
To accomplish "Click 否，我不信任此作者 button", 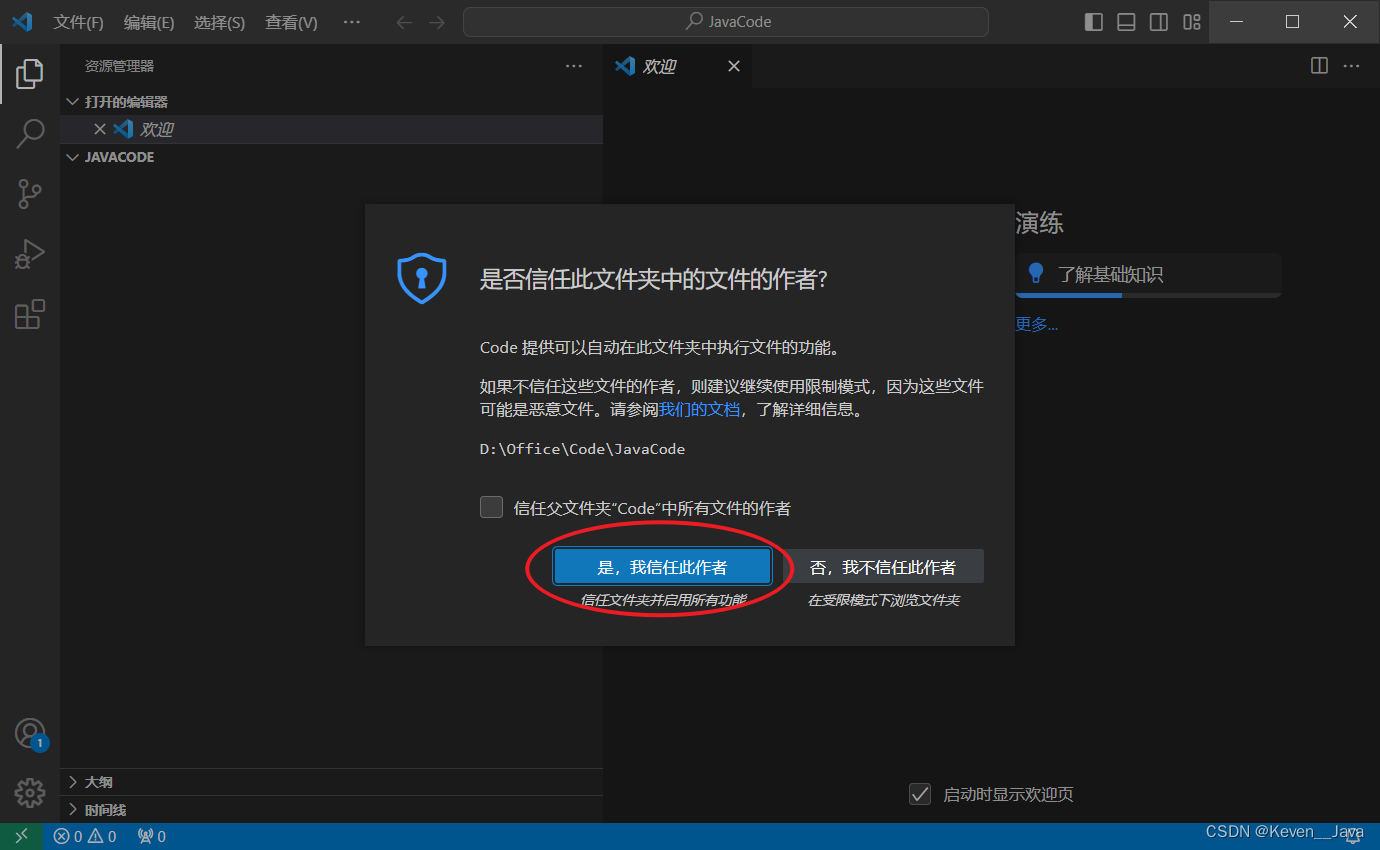I will 883,567.
